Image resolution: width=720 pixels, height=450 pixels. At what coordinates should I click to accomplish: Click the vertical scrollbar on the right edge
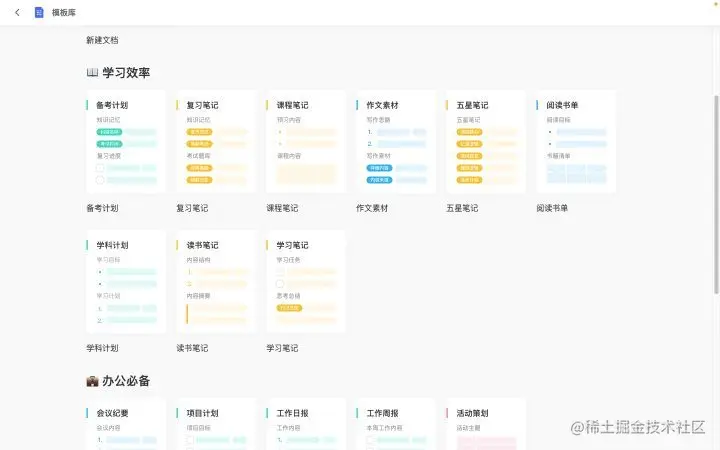pos(716,194)
